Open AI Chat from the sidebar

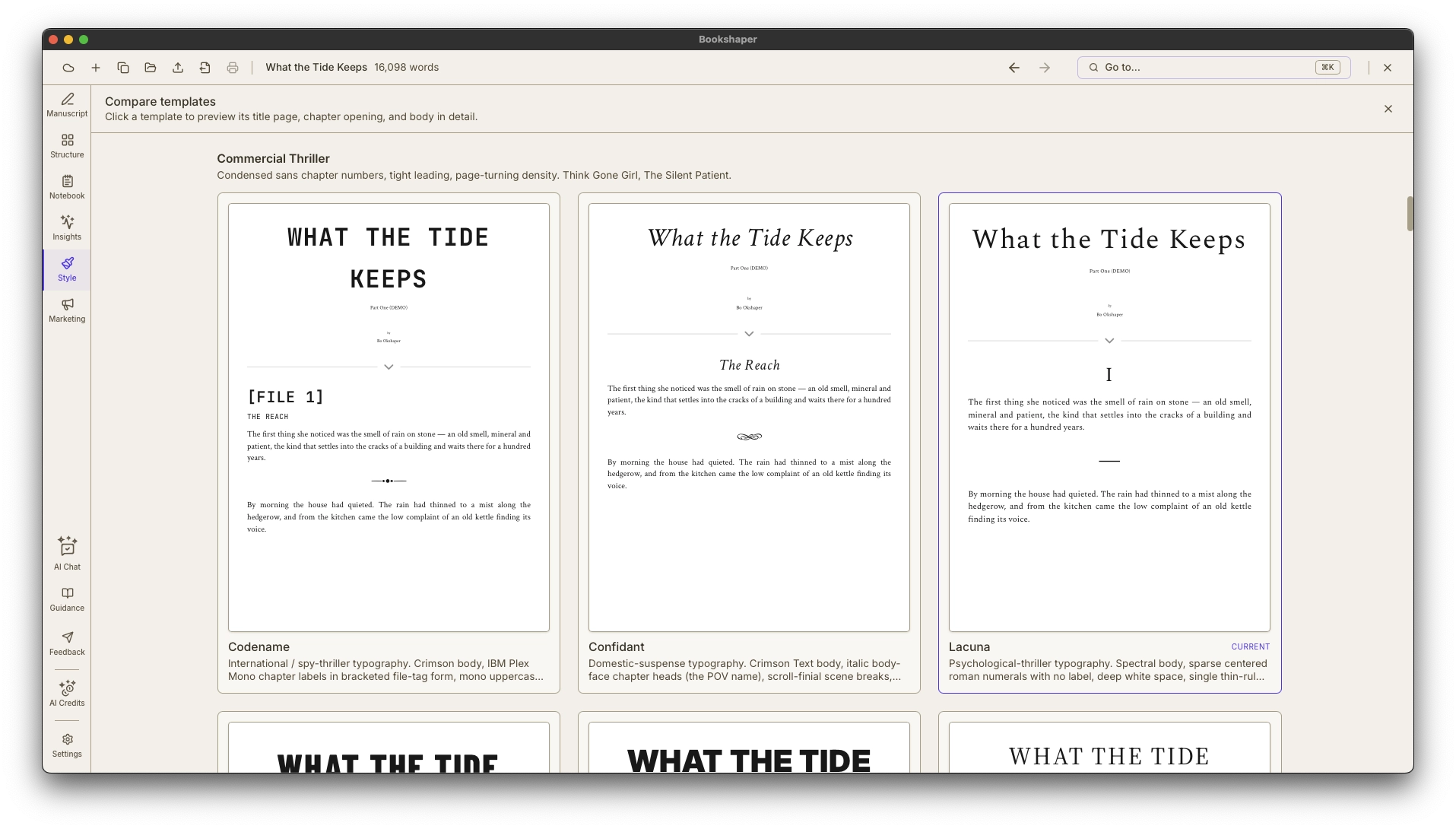[x=67, y=554]
